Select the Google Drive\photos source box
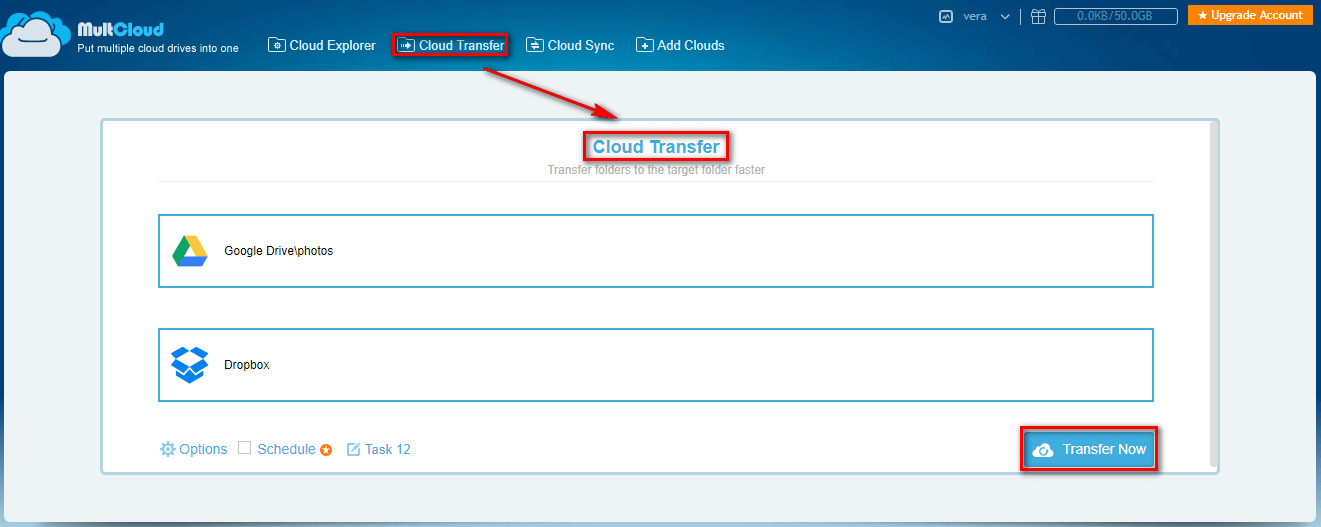Screen dimensions: 1321x527 click(656, 251)
